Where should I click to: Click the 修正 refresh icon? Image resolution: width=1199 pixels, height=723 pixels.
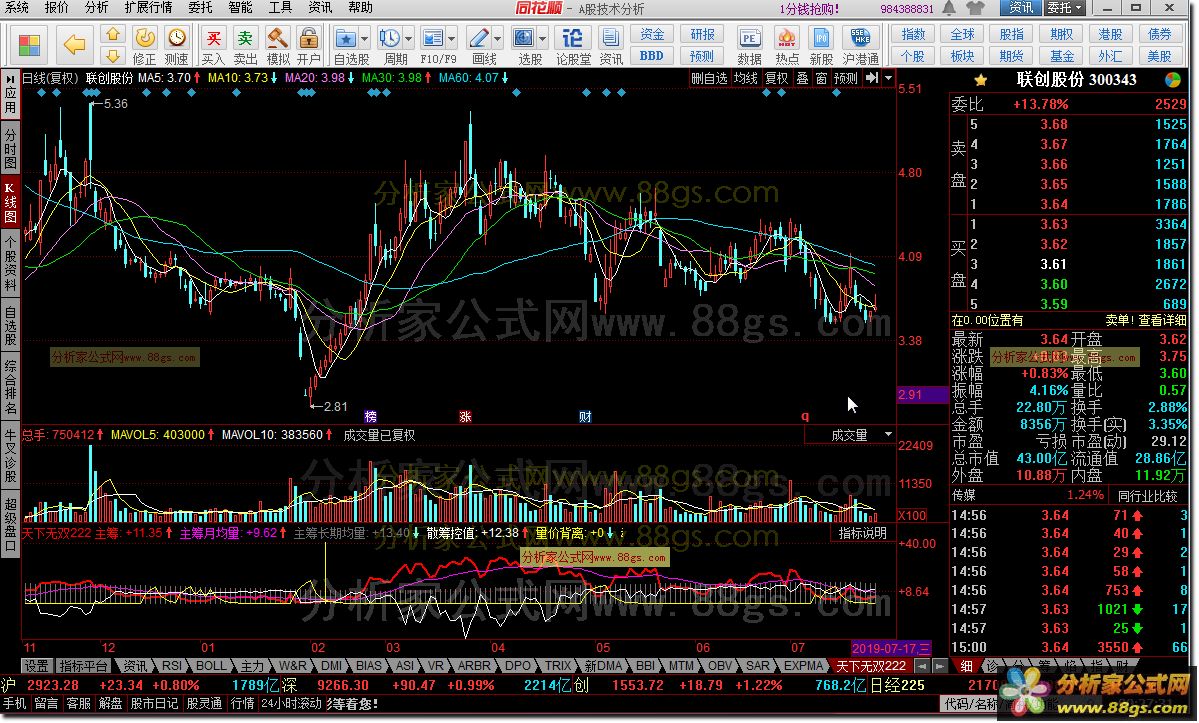click(145, 37)
